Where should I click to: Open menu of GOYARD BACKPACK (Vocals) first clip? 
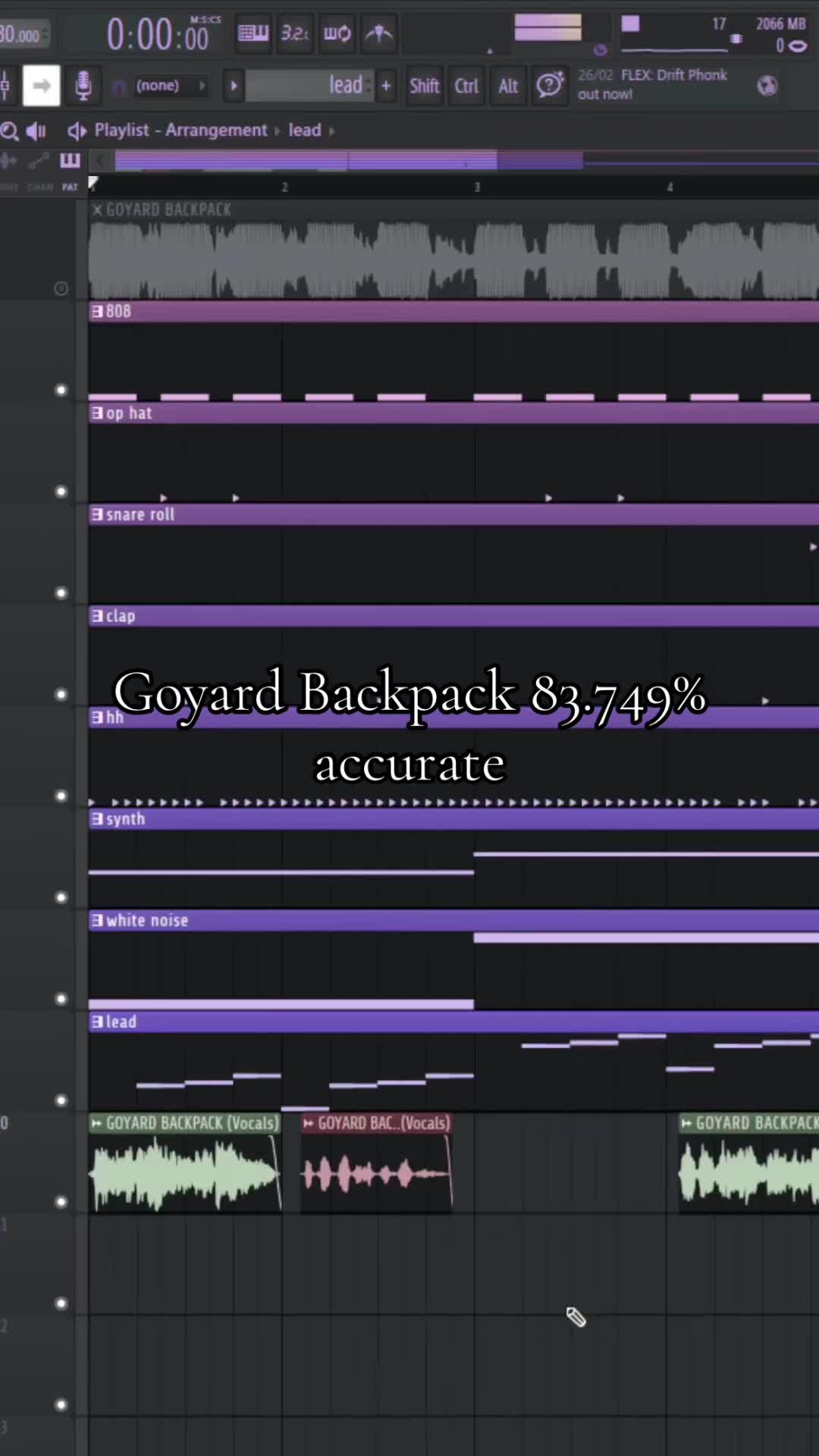tap(96, 1123)
